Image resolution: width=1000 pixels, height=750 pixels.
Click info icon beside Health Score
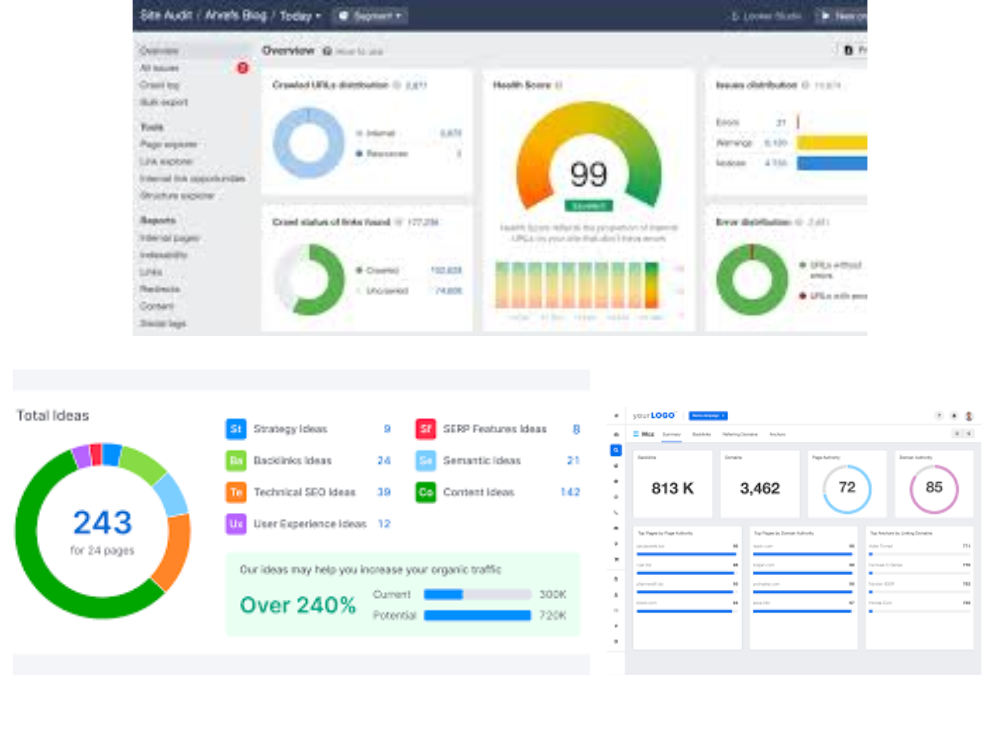(x=559, y=85)
